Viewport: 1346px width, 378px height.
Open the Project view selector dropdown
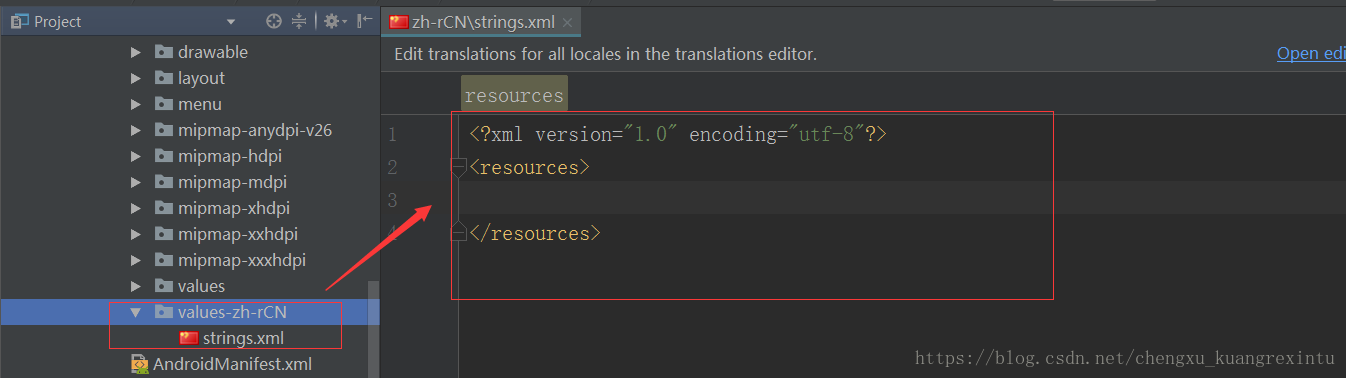pyautogui.click(x=231, y=21)
